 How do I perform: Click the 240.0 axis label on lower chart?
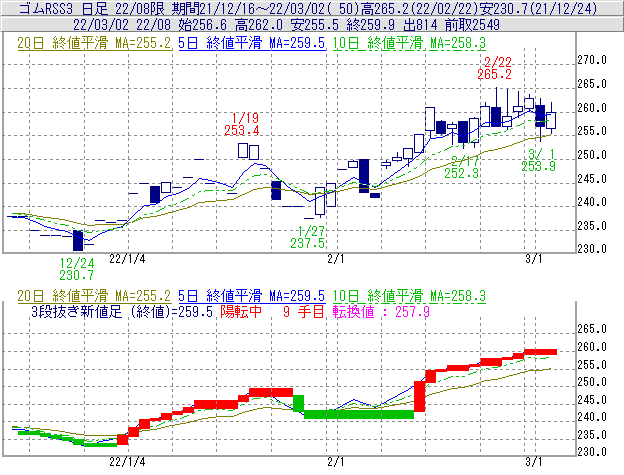tap(592, 417)
